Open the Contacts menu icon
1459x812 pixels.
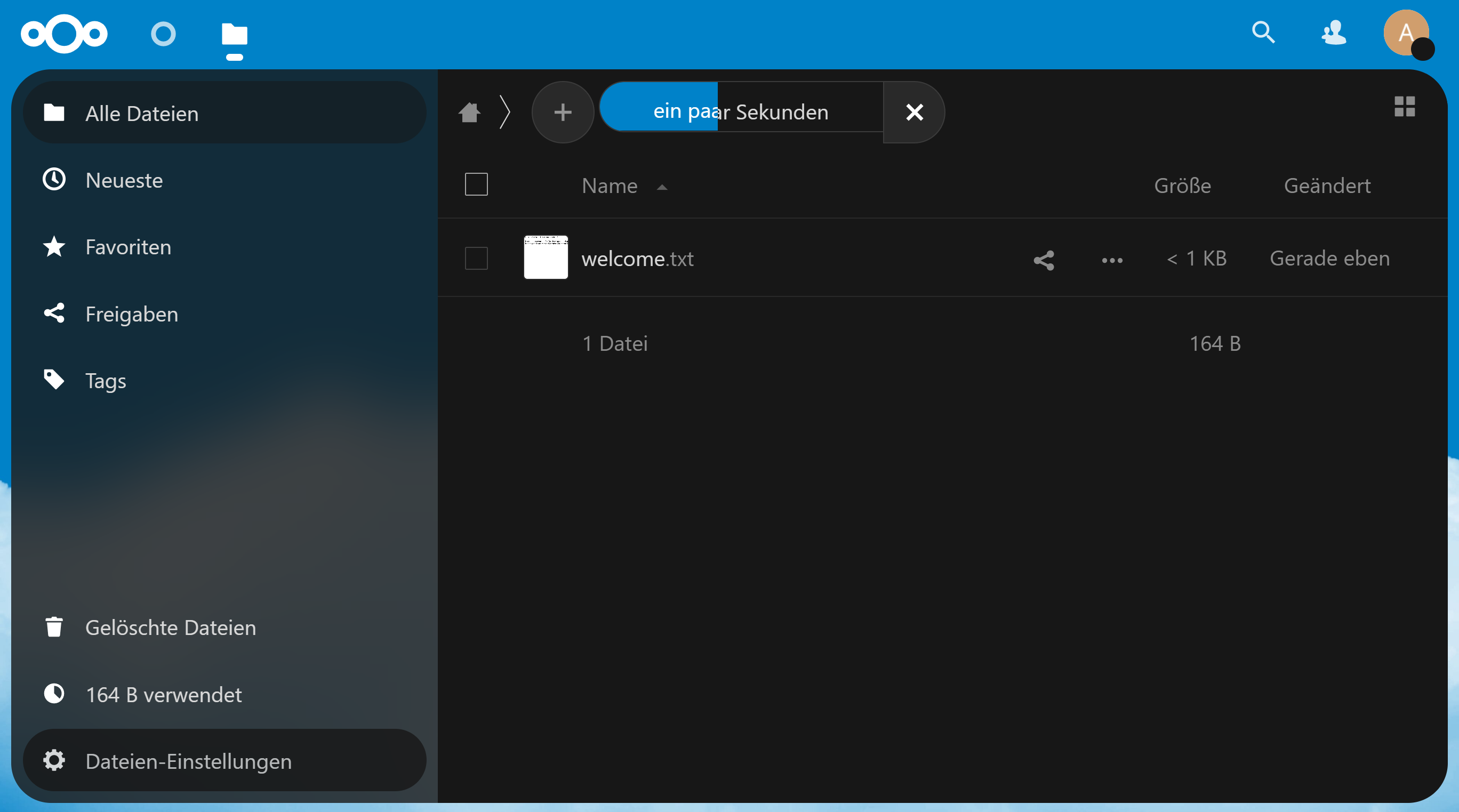1333,33
